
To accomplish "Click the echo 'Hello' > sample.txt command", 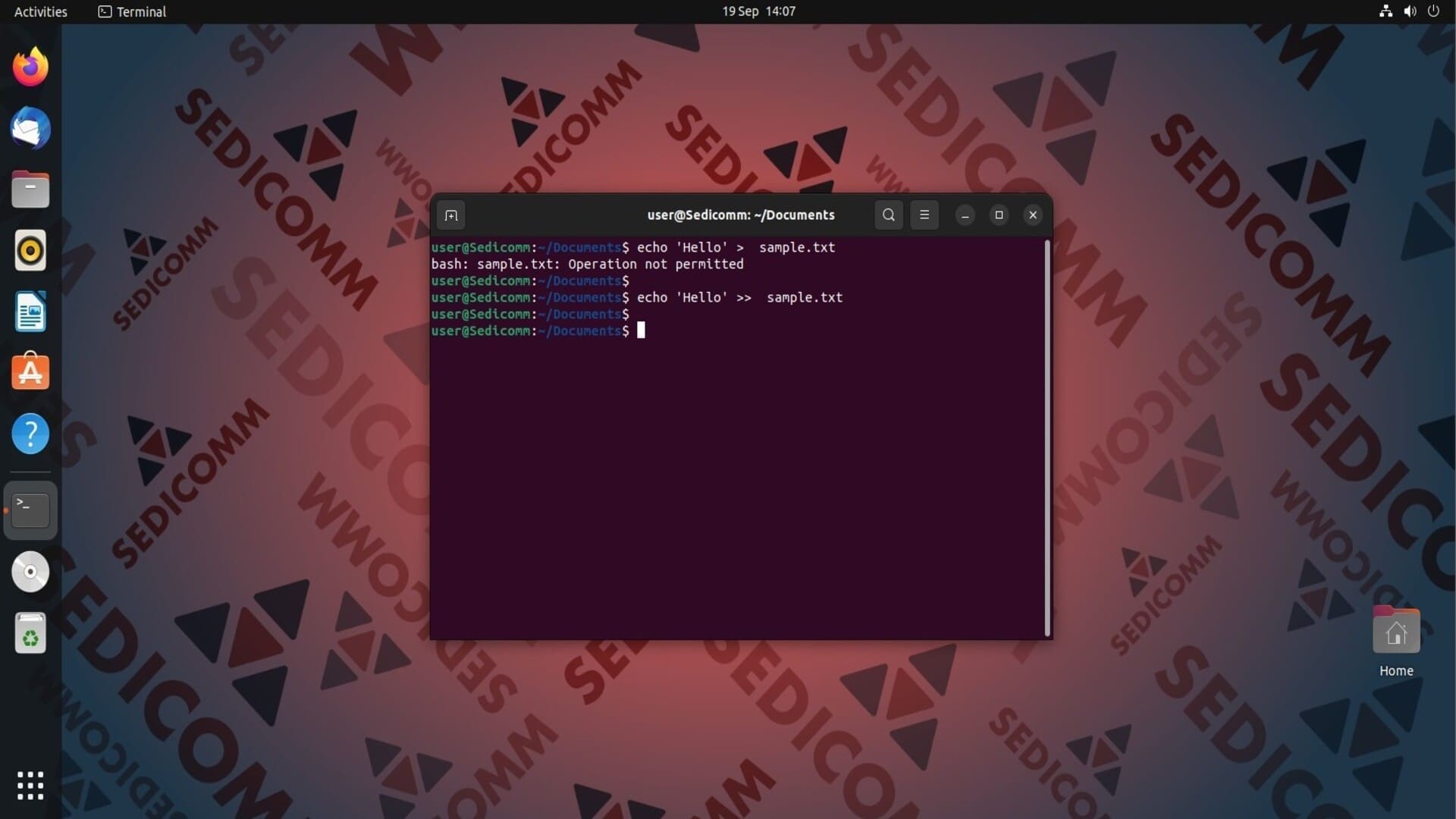I will coord(736,247).
